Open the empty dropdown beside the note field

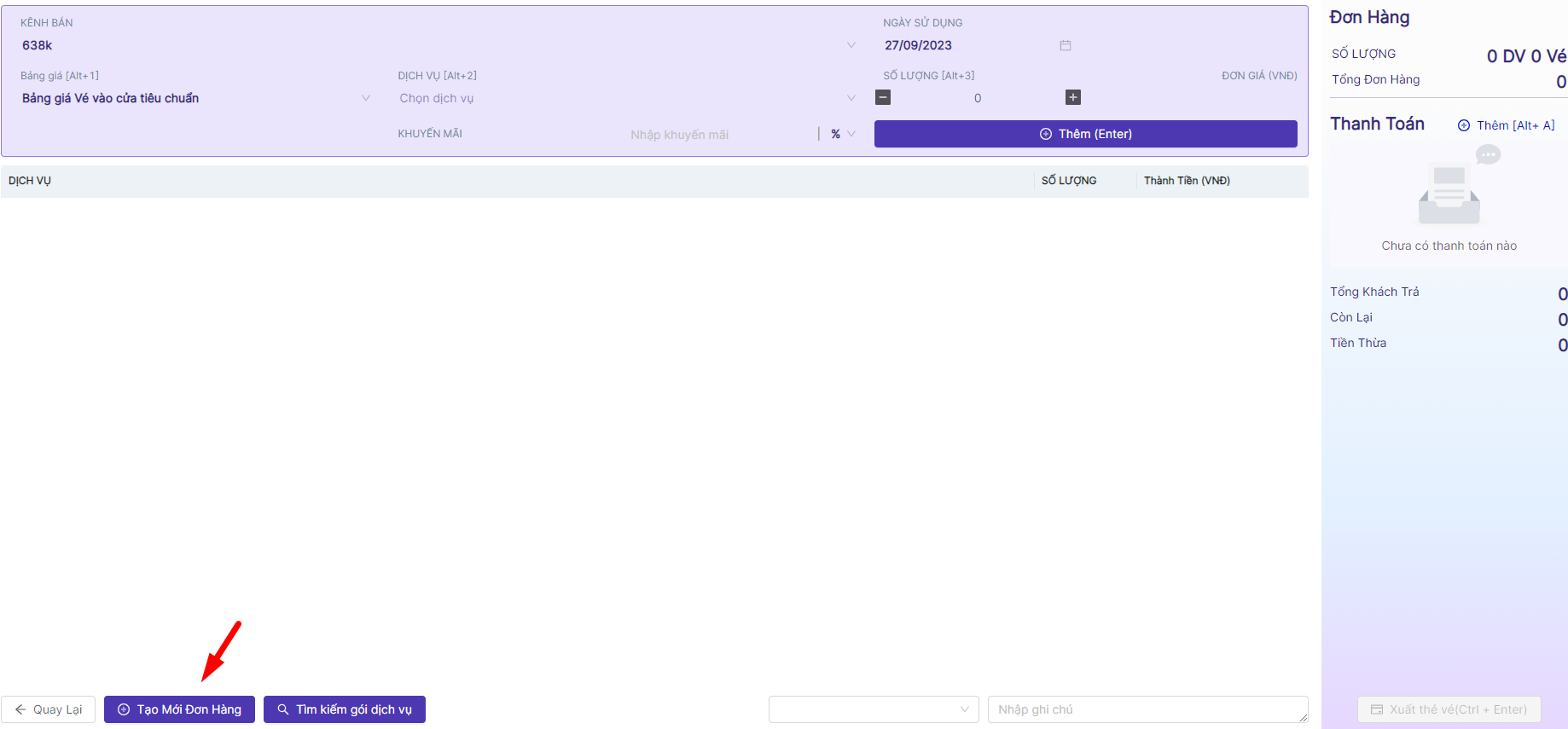pos(874,709)
